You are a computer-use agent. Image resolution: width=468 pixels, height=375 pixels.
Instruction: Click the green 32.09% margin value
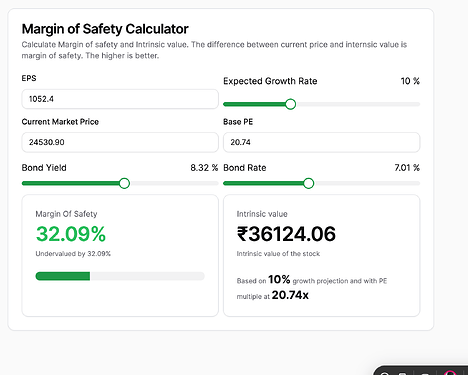(71, 234)
